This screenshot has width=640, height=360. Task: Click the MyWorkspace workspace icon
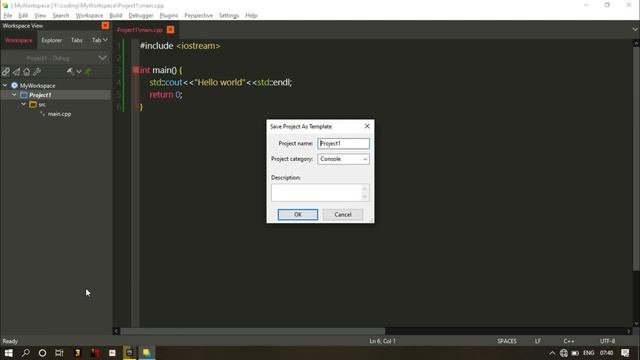coord(14,86)
